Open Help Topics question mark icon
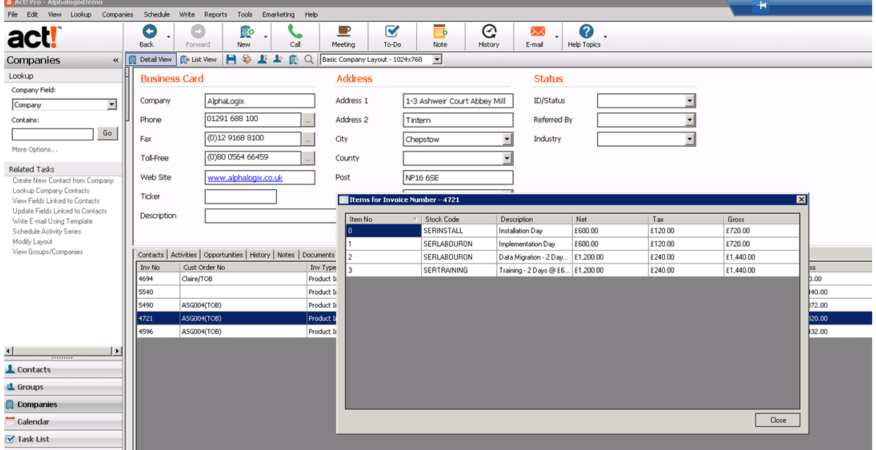 click(x=585, y=32)
